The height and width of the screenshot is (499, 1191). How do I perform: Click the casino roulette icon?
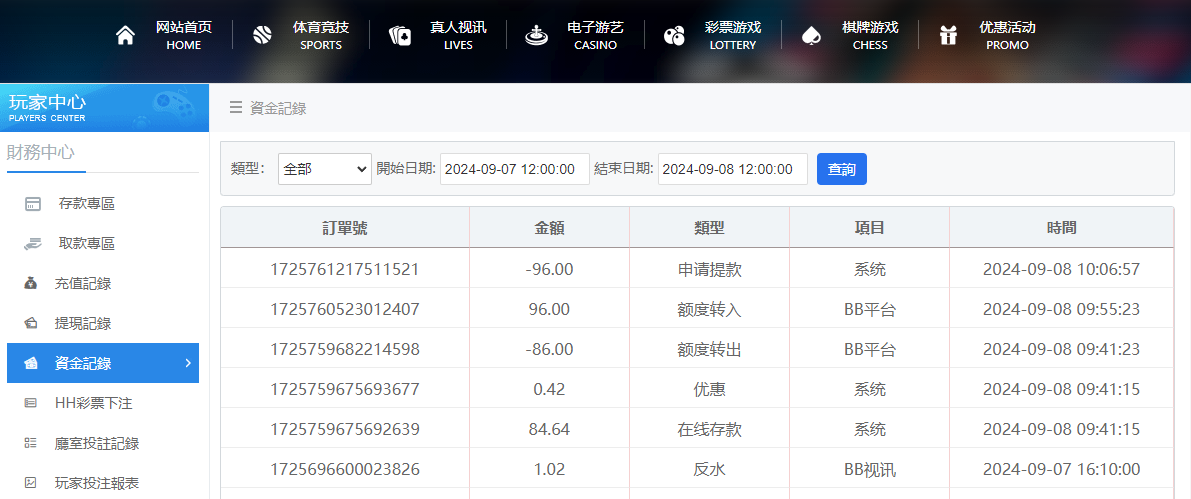click(x=536, y=36)
